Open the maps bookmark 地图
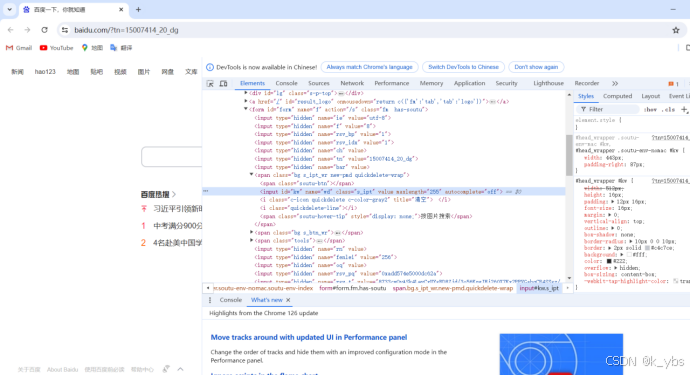 coord(92,48)
